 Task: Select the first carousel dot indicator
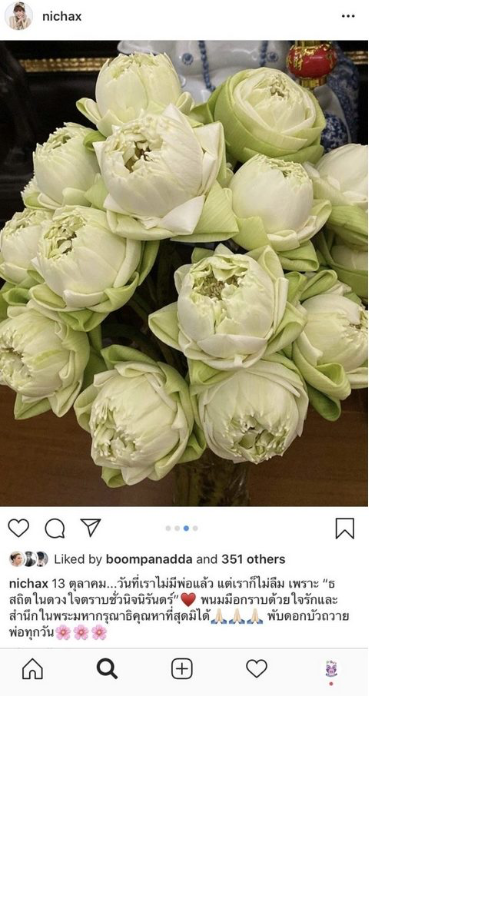click(168, 528)
